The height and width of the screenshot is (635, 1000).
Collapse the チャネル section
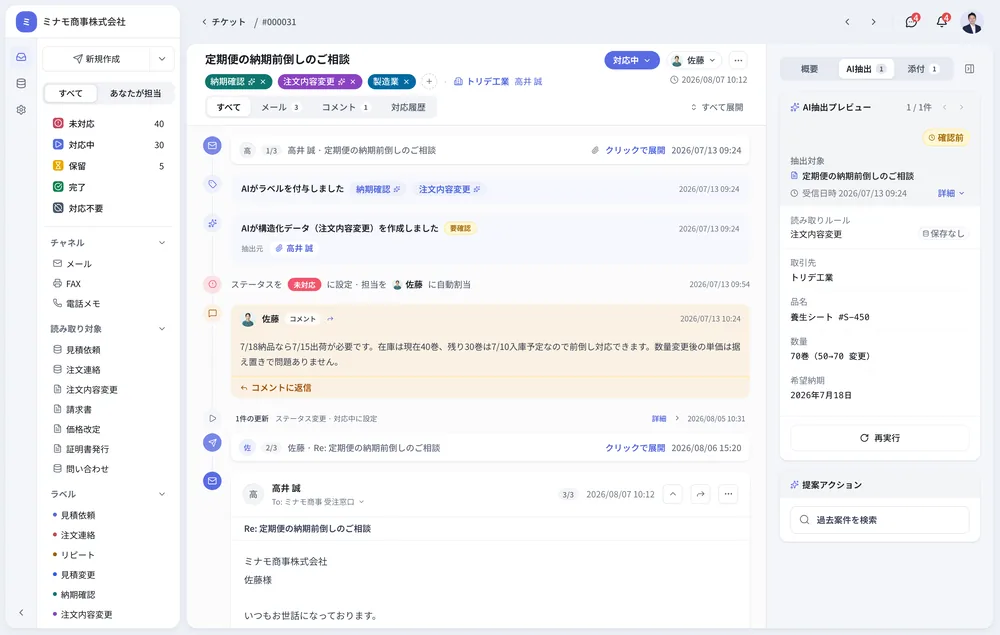tap(162, 243)
